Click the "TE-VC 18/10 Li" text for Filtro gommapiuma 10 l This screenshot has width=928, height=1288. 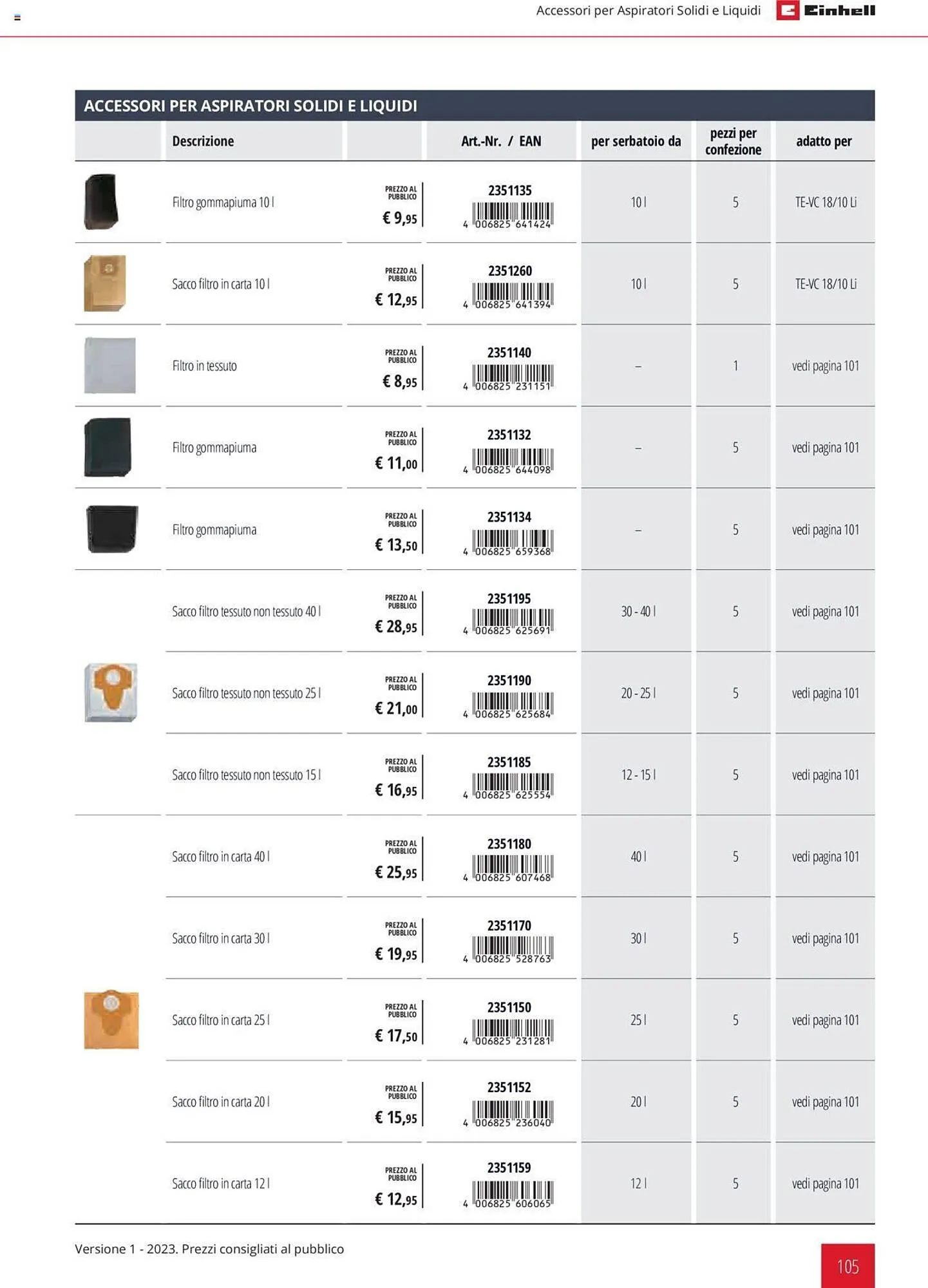[825, 202]
